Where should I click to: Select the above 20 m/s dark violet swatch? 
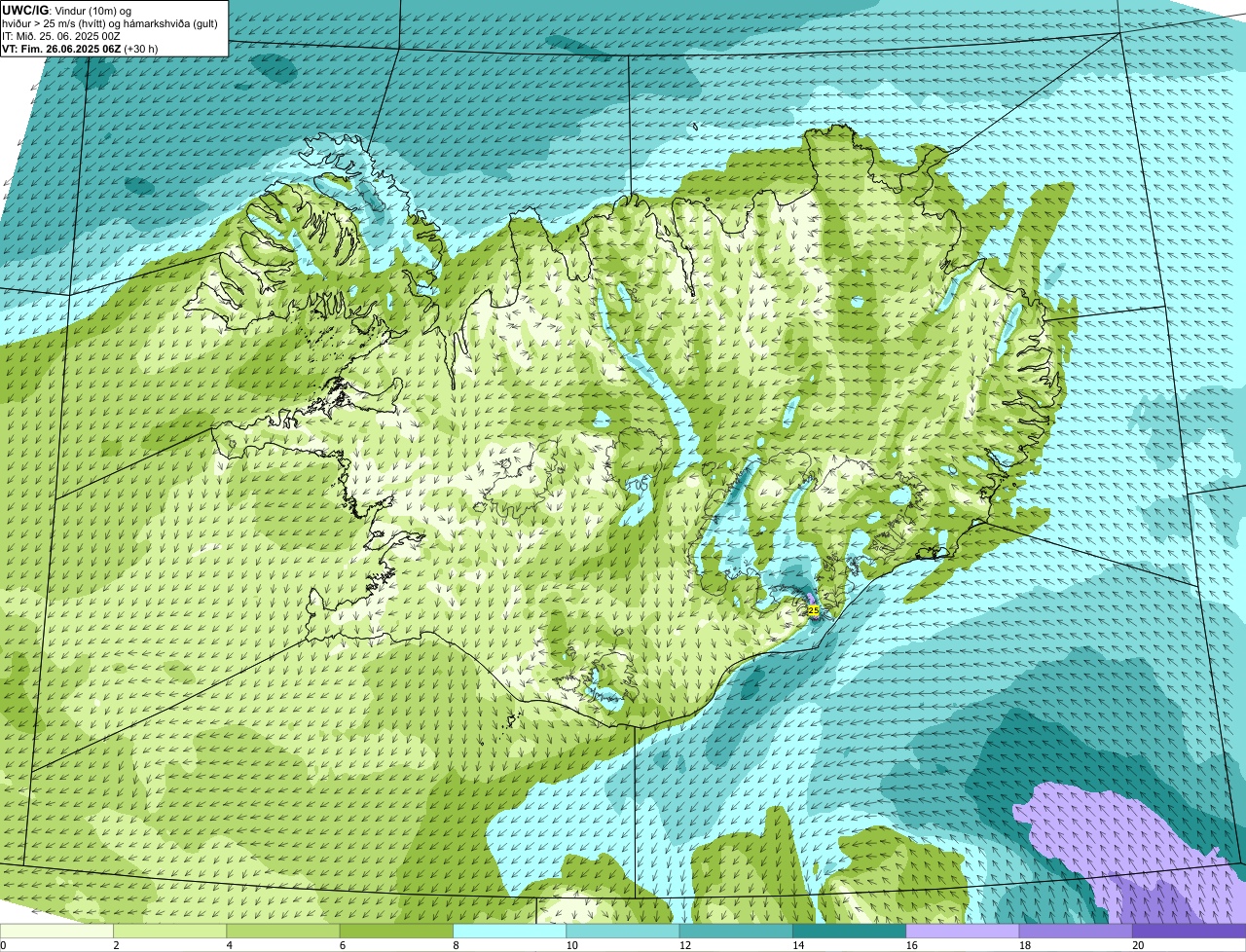tap(1189, 931)
